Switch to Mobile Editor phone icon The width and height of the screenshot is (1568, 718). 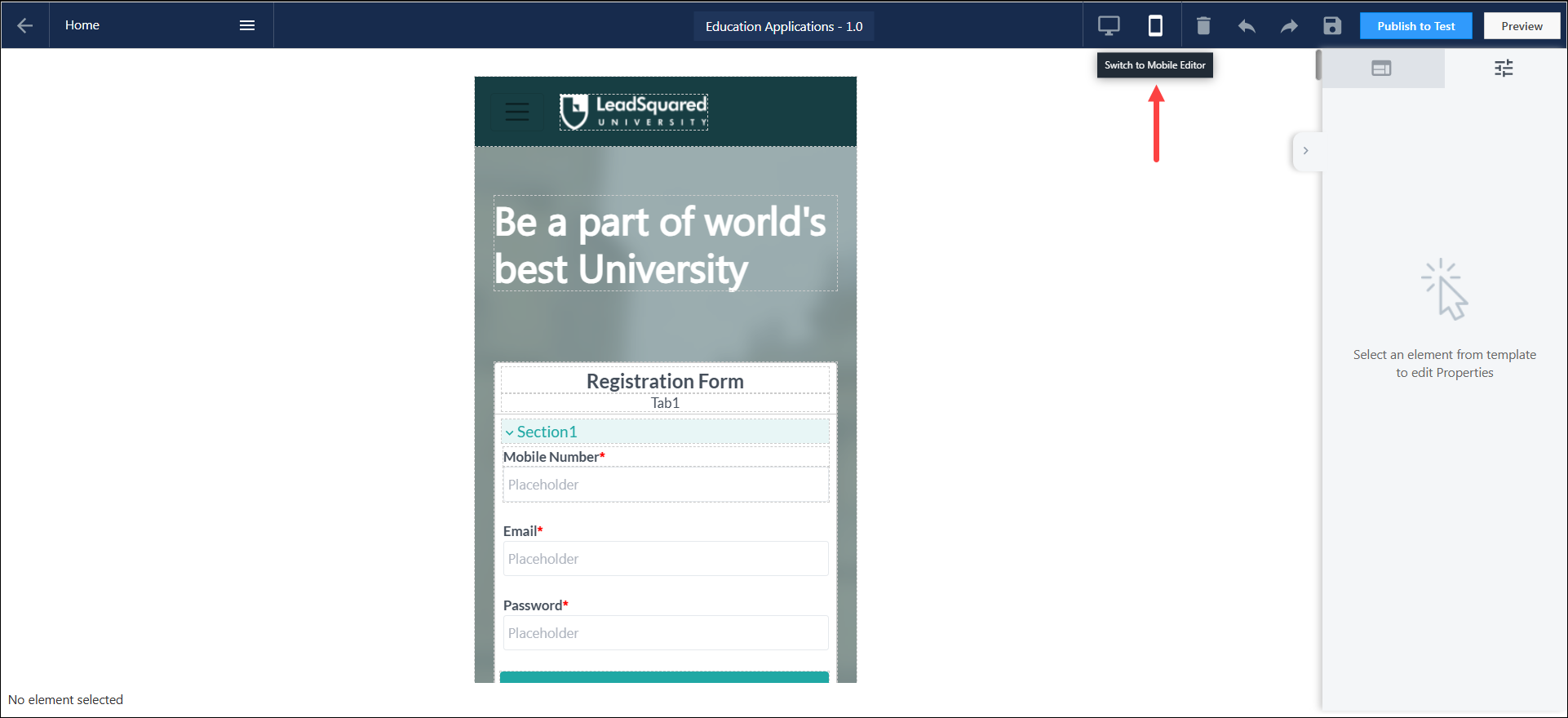1155,25
